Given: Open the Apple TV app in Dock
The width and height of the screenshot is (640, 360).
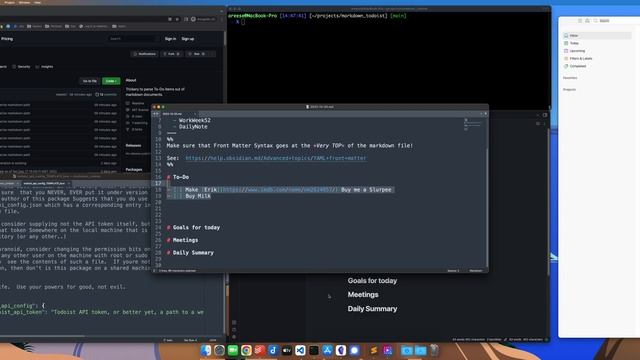Looking at the screenshot, I should (x=287, y=350).
